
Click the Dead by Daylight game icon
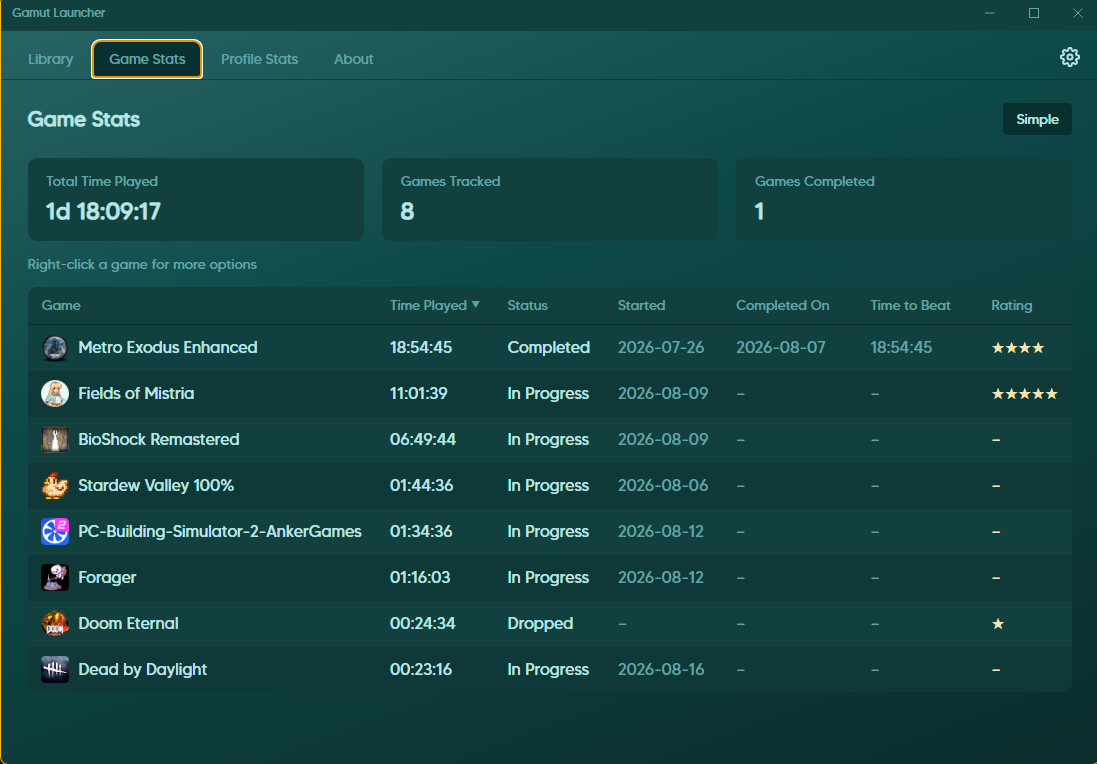point(55,670)
